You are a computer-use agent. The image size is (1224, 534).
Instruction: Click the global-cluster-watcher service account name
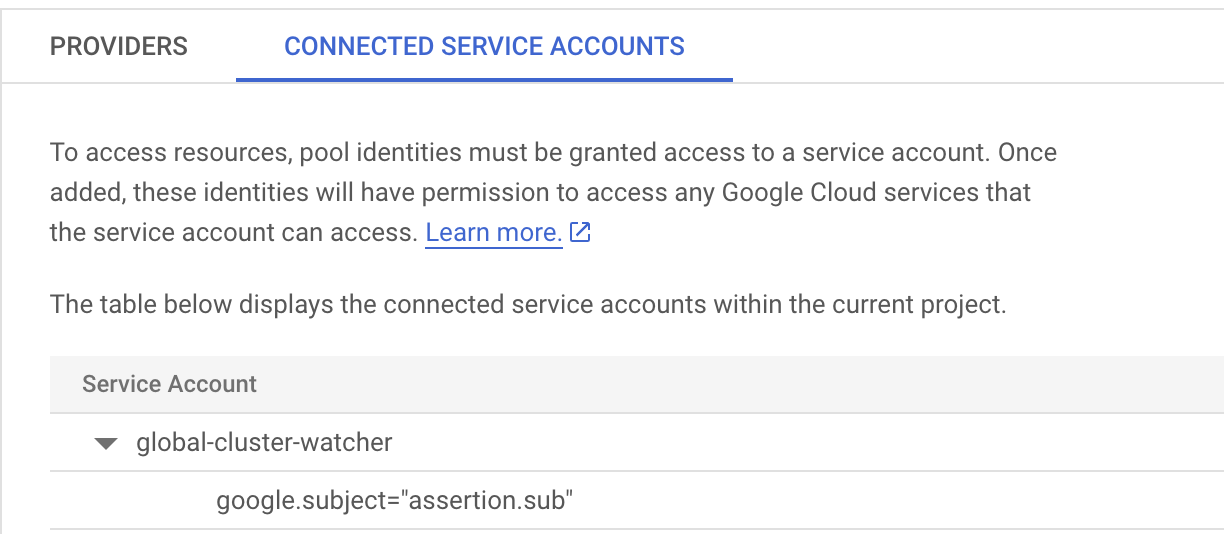point(264,442)
